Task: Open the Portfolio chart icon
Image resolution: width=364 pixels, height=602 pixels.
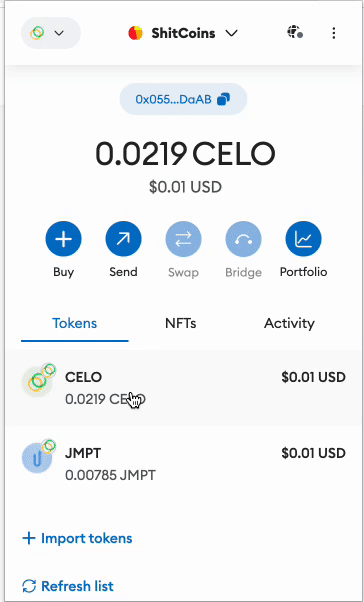Action: pos(303,239)
